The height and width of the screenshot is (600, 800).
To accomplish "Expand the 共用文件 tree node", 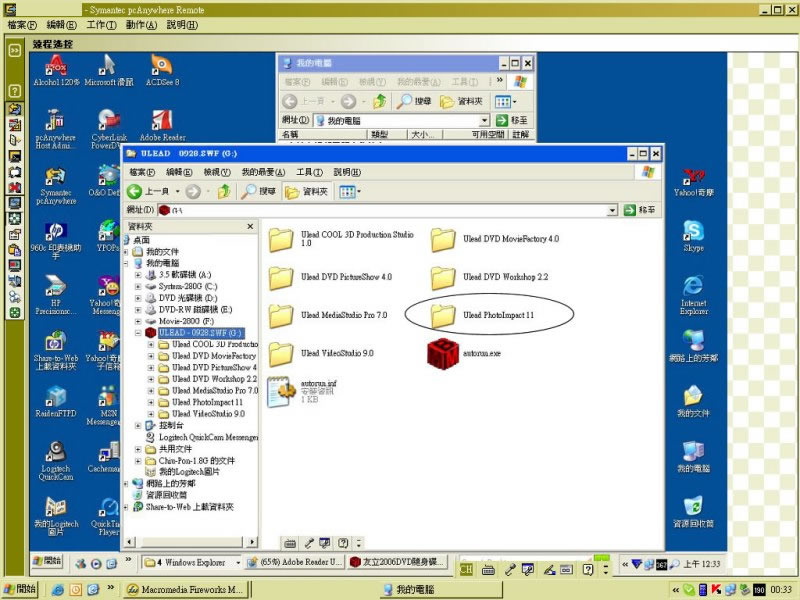I will click(138, 449).
